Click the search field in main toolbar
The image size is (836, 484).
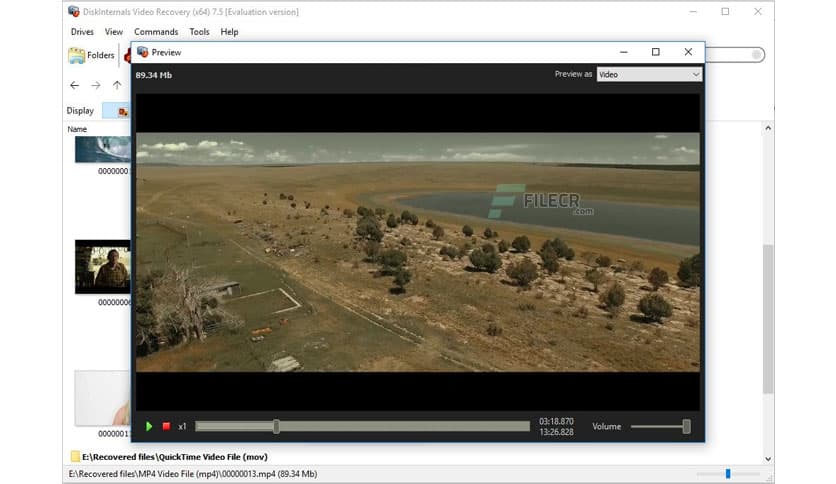click(x=735, y=55)
